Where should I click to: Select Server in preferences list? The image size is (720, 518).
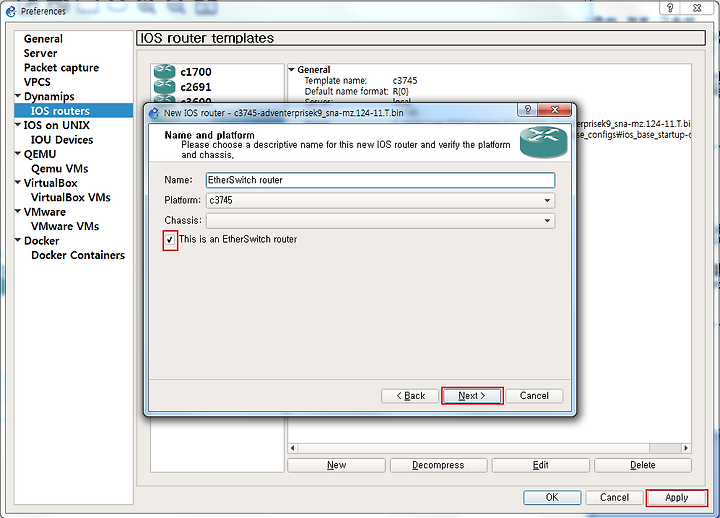click(40, 53)
